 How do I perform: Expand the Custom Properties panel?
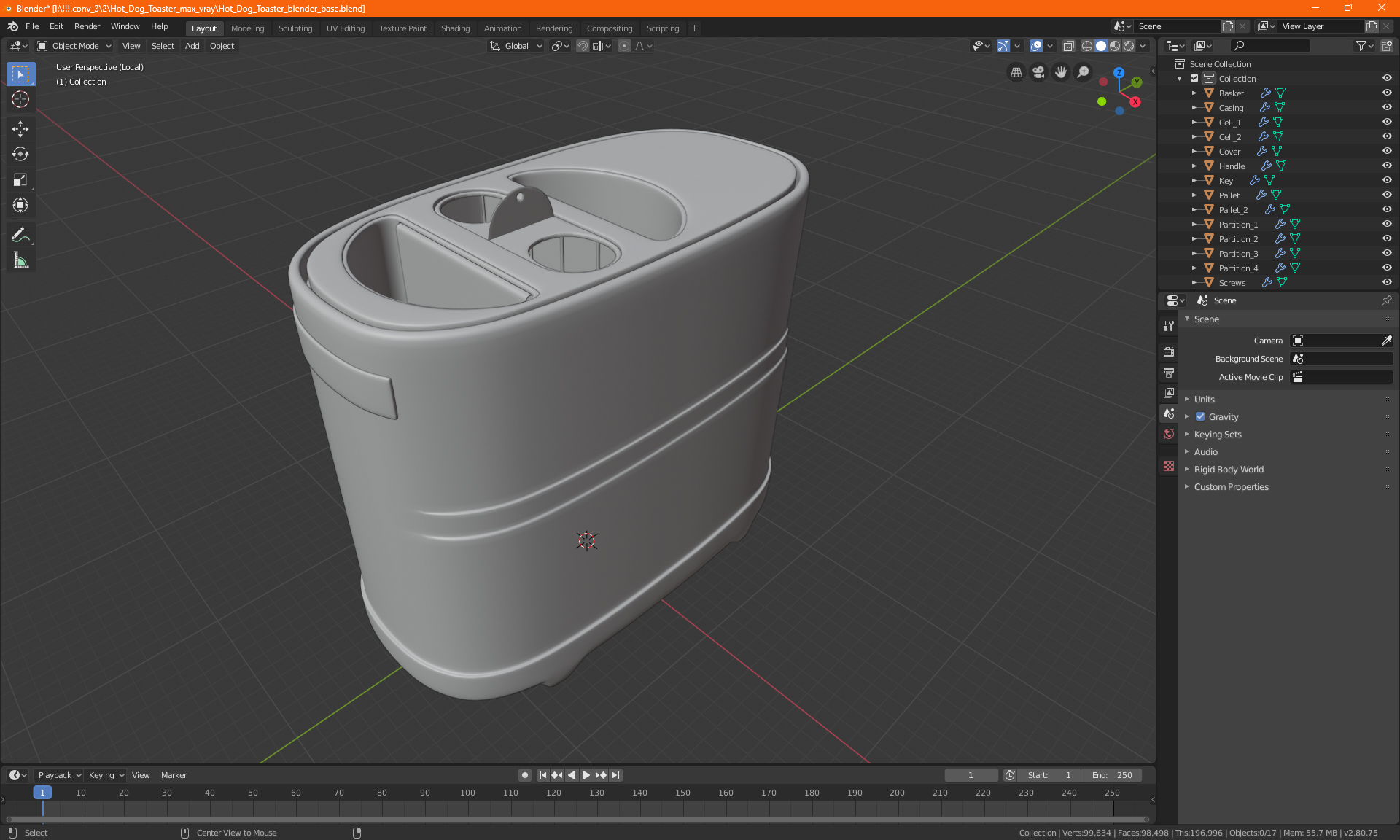point(1231,486)
